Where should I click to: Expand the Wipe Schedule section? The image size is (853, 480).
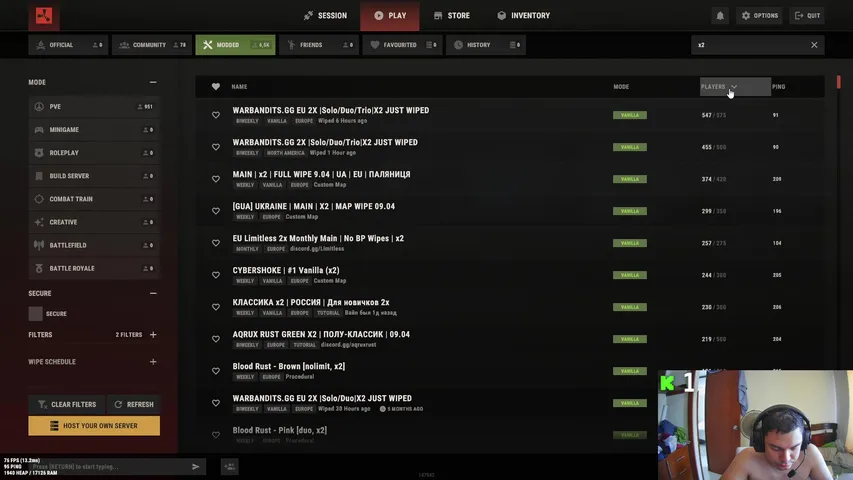(153, 362)
